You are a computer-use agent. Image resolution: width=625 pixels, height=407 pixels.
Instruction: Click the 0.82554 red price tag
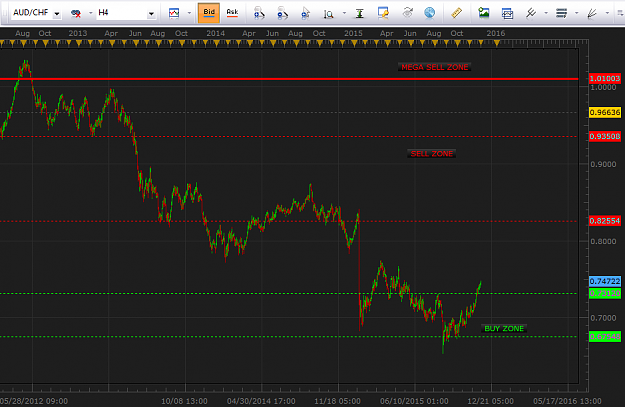click(x=605, y=221)
